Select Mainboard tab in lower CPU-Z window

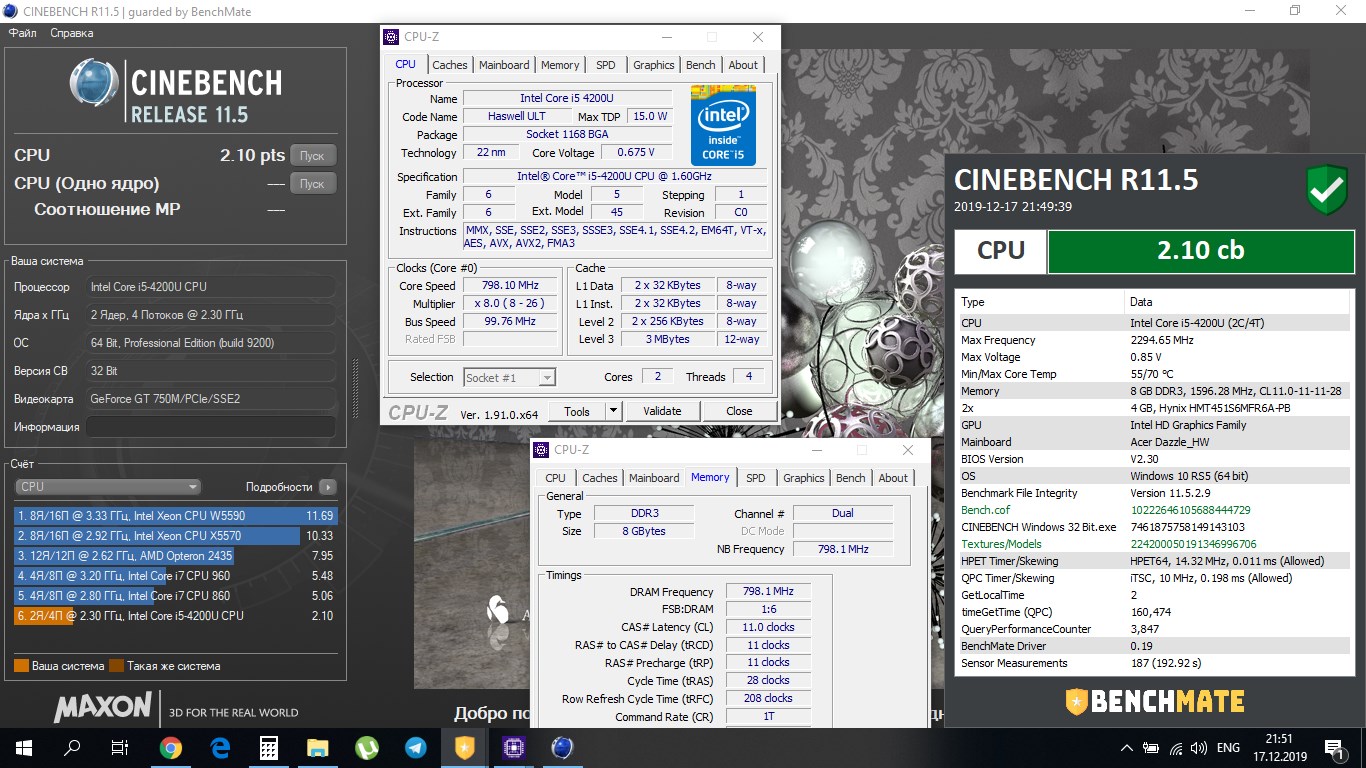point(654,478)
